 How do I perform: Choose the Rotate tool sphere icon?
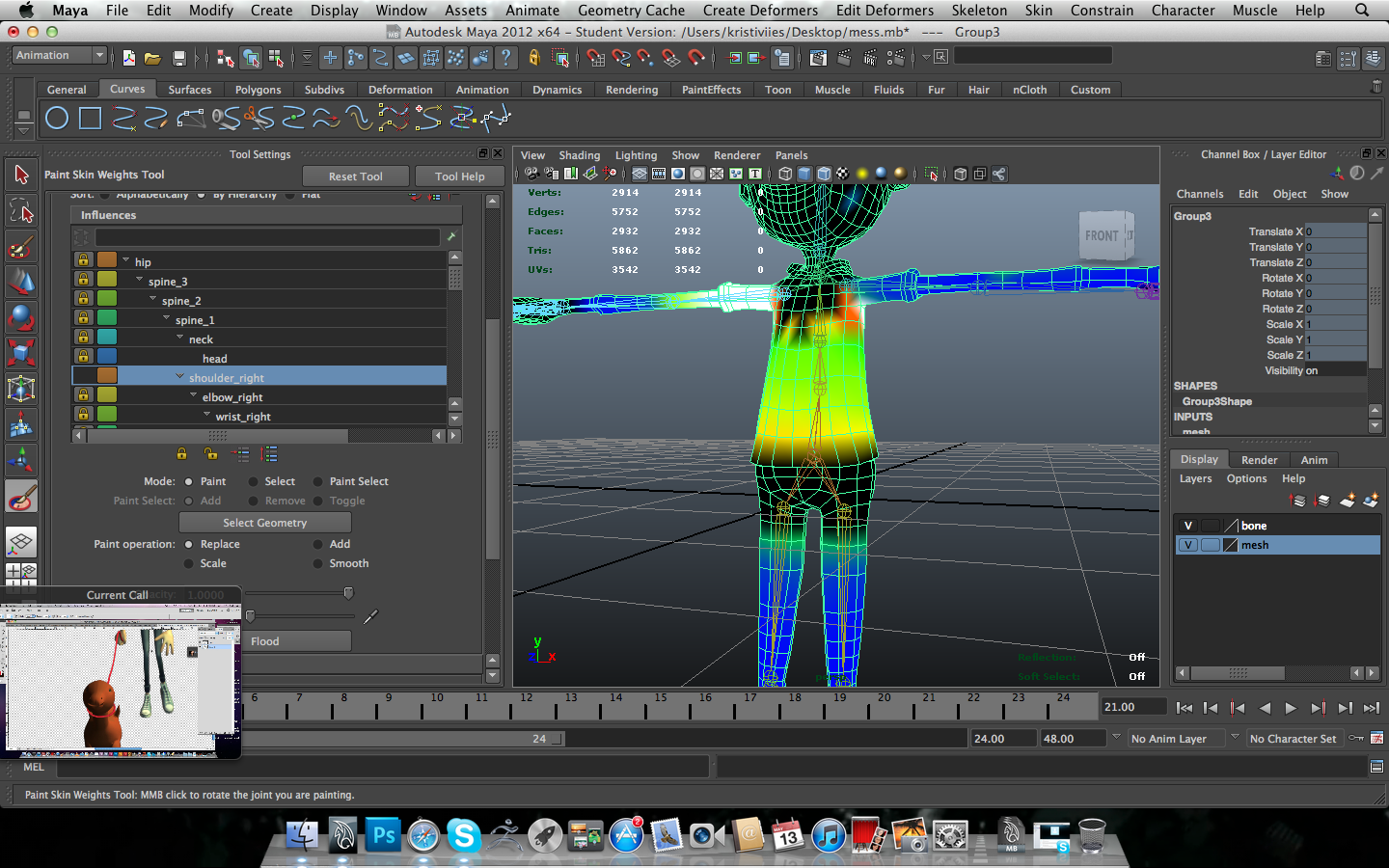click(21, 317)
